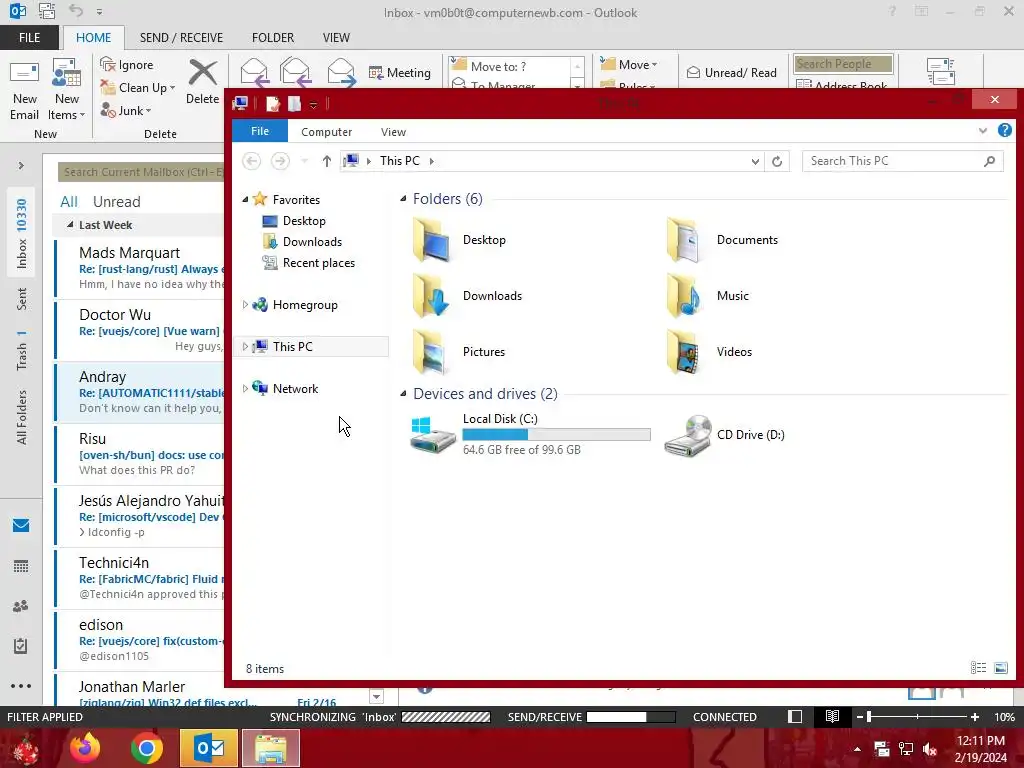Open the Outlook Mail navigation icon
Screen dimensions: 1024x768
[21, 526]
